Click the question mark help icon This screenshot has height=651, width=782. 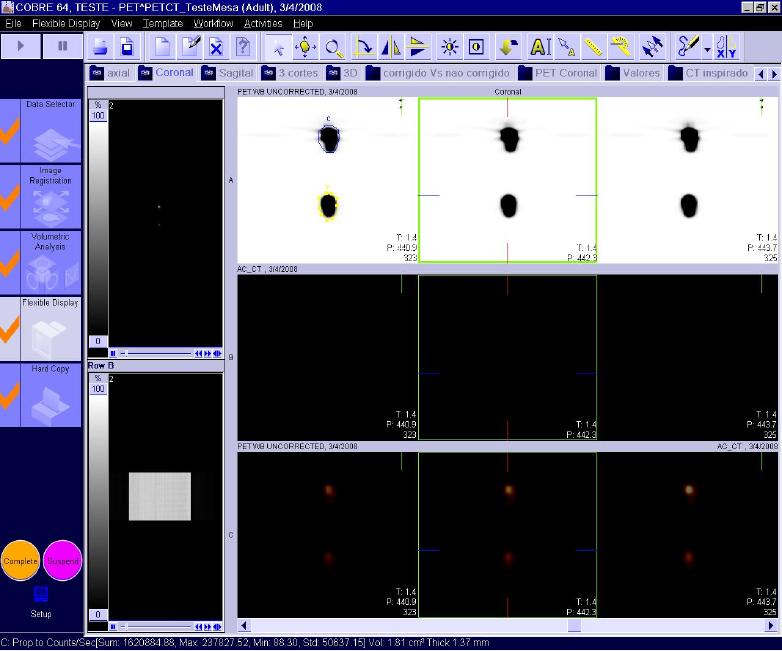[242, 47]
